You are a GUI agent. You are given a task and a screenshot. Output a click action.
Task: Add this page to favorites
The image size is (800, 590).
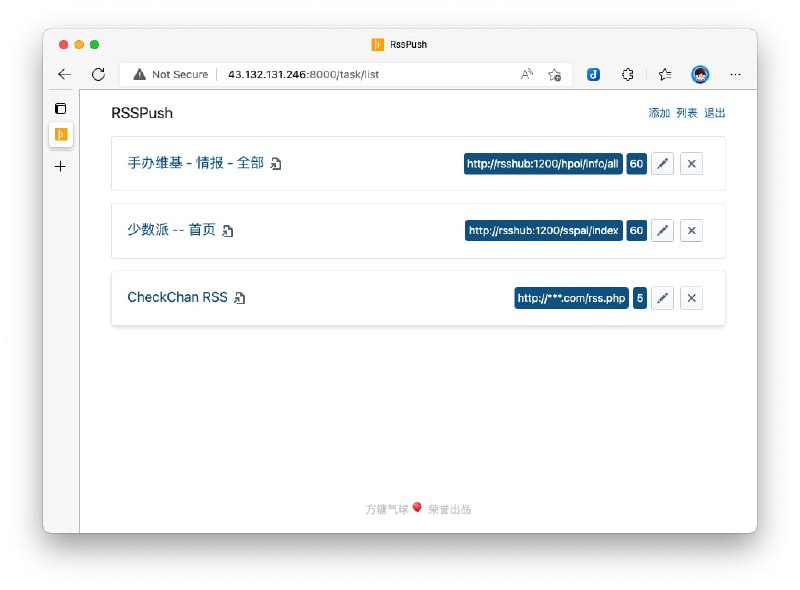tap(555, 74)
